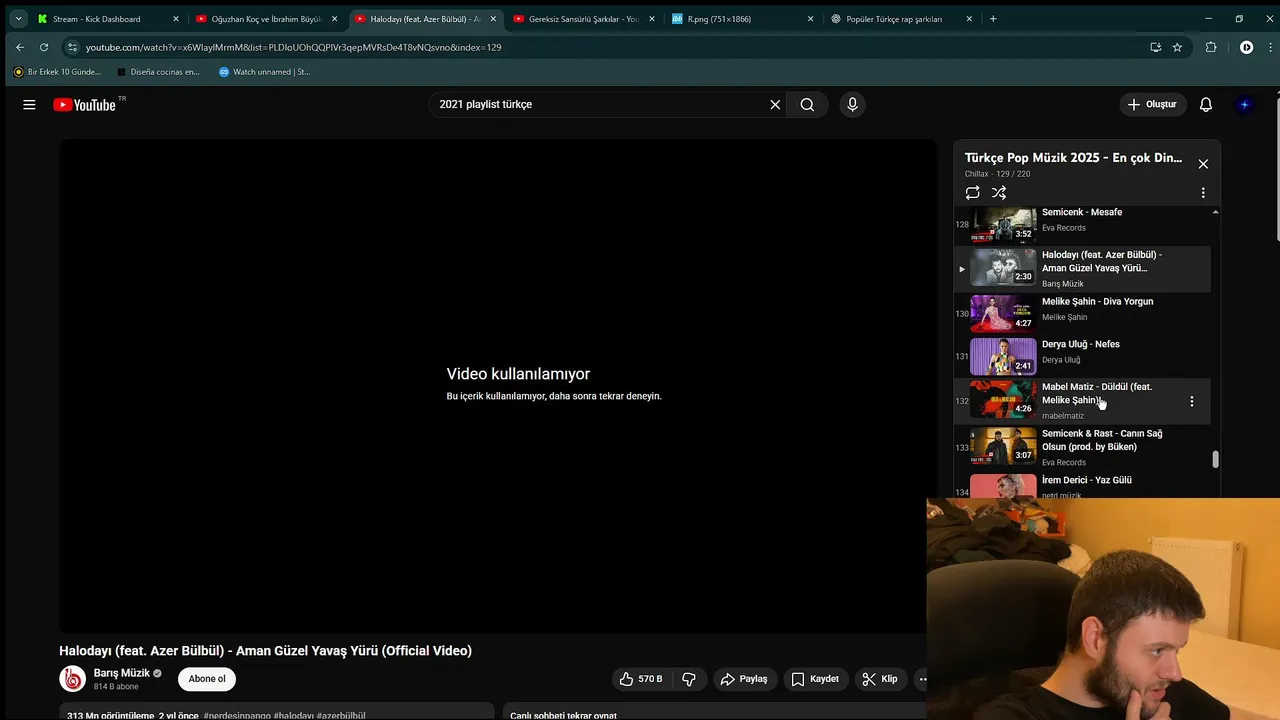This screenshot has height=720, width=1280.
Task: Toggle playlist loop
Action: [972, 193]
